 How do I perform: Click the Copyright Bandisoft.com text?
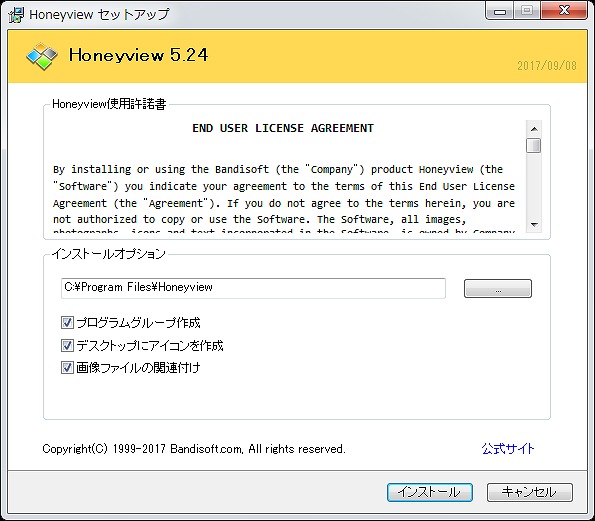pyautogui.click(x=194, y=449)
